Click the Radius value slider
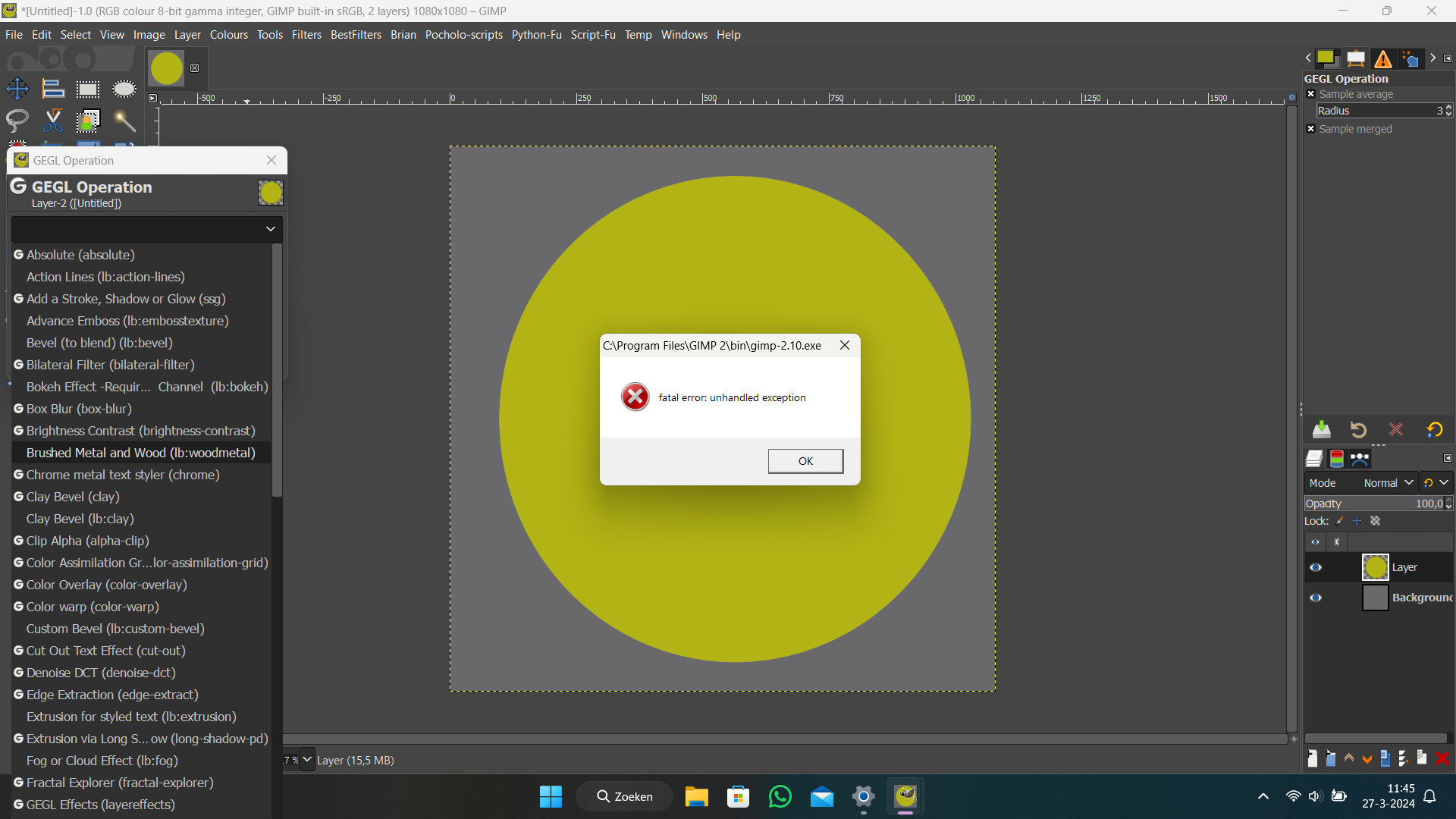The image size is (1456, 819). (1380, 111)
